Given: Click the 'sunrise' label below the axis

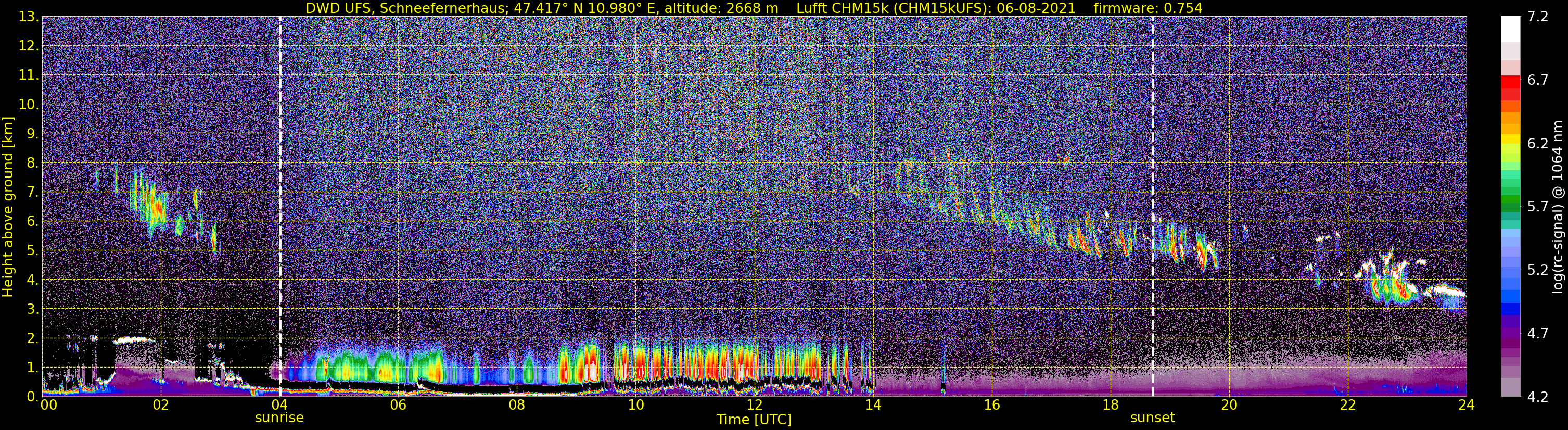Looking at the screenshot, I should click(279, 418).
